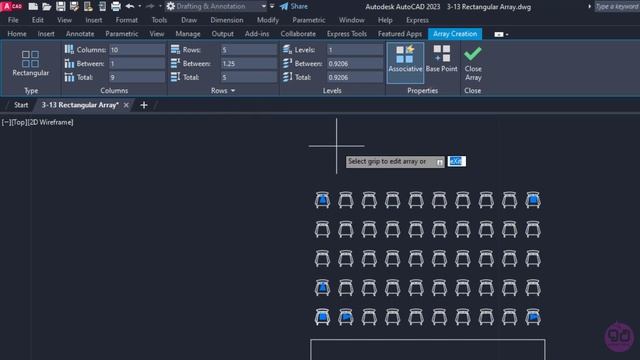Click the Save As icon
The image size is (640, 360).
click(x=74, y=6)
